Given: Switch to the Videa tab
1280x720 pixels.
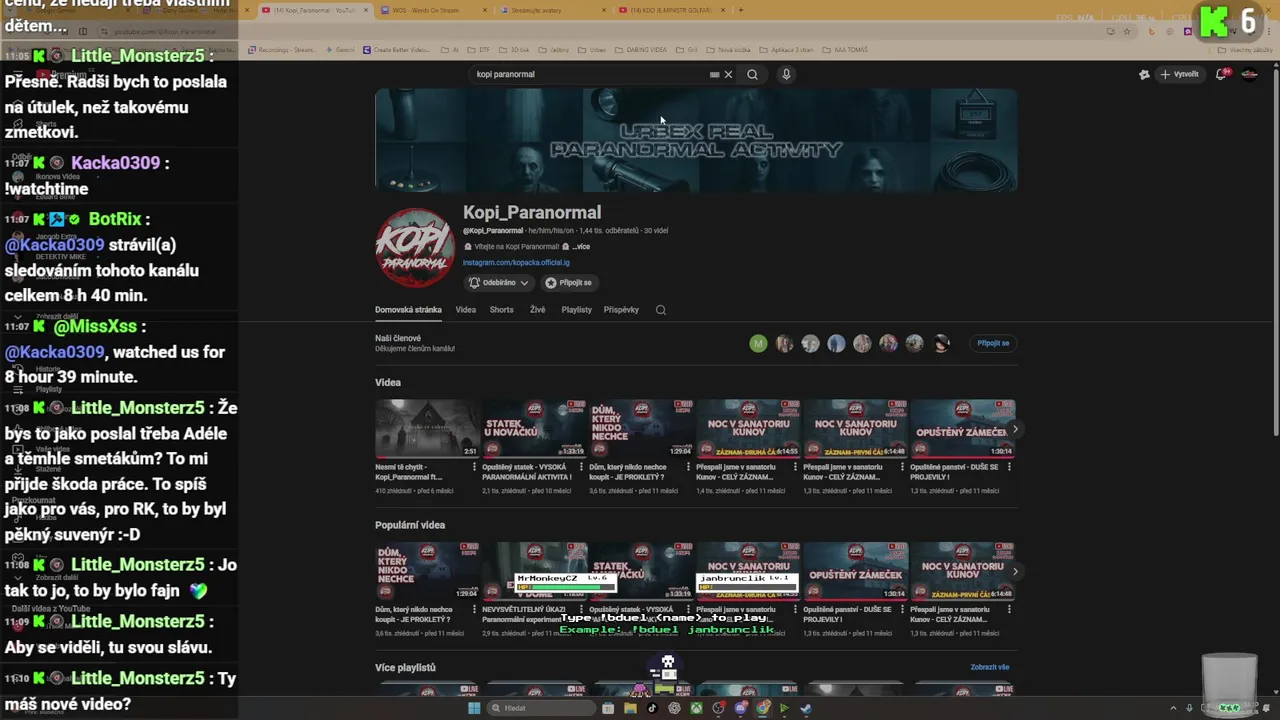Looking at the screenshot, I should point(466,310).
